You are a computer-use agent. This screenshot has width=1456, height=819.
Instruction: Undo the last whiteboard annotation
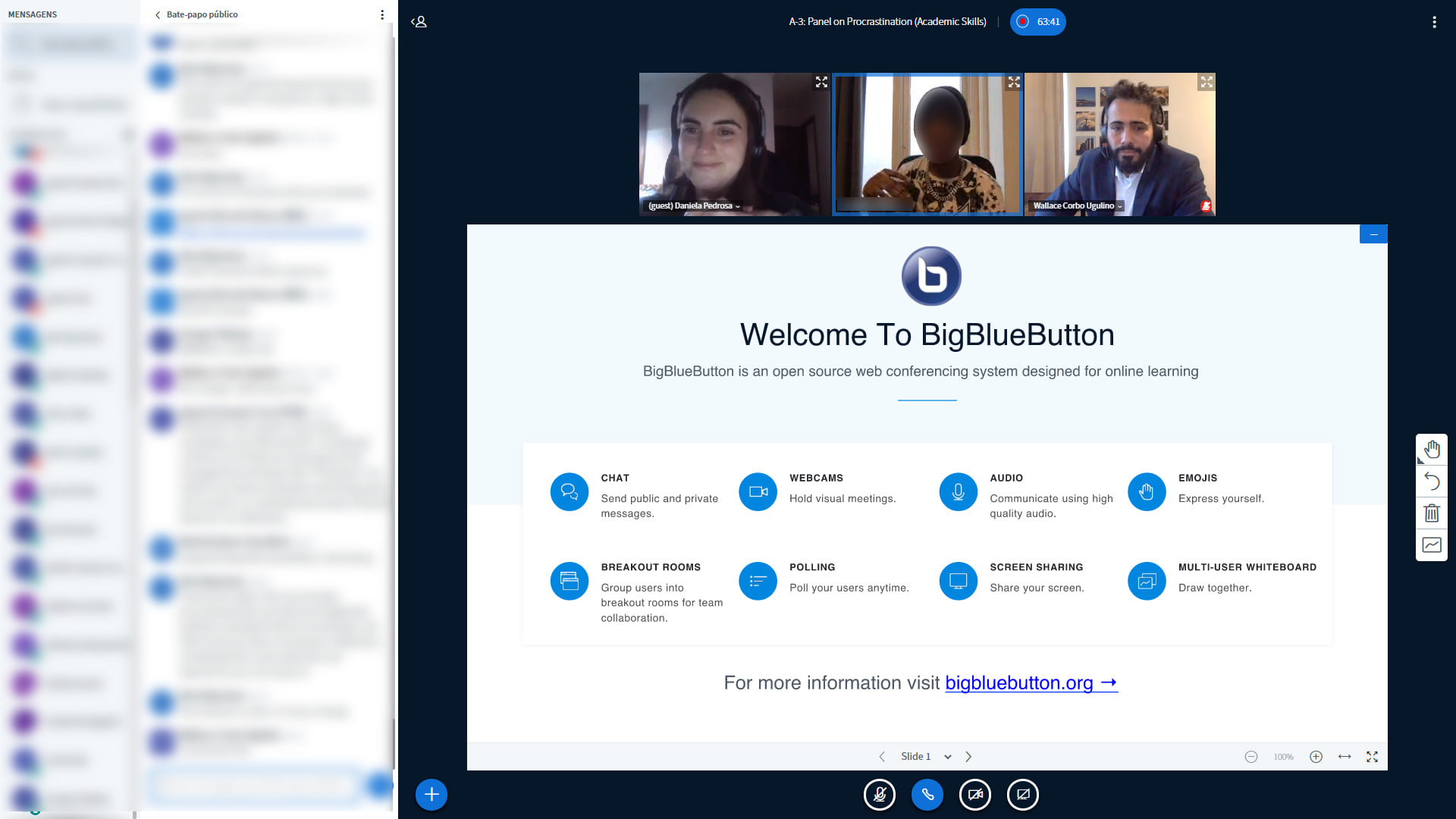[x=1432, y=482]
